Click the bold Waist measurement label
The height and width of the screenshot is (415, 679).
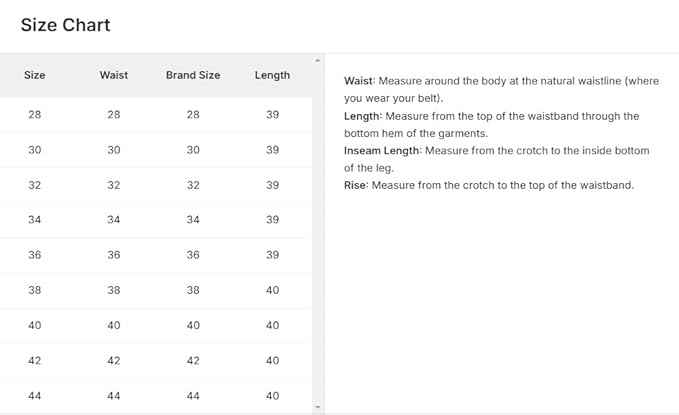click(x=359, y=81)
